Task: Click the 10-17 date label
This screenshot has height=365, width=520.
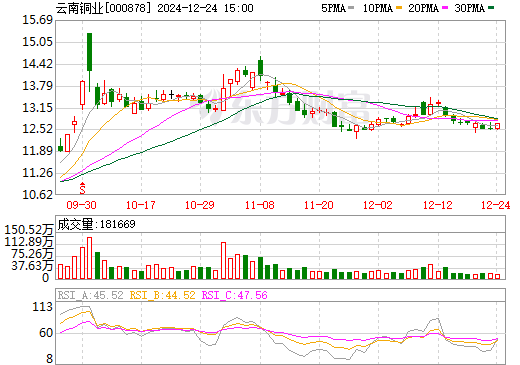Action: [140, 205]
